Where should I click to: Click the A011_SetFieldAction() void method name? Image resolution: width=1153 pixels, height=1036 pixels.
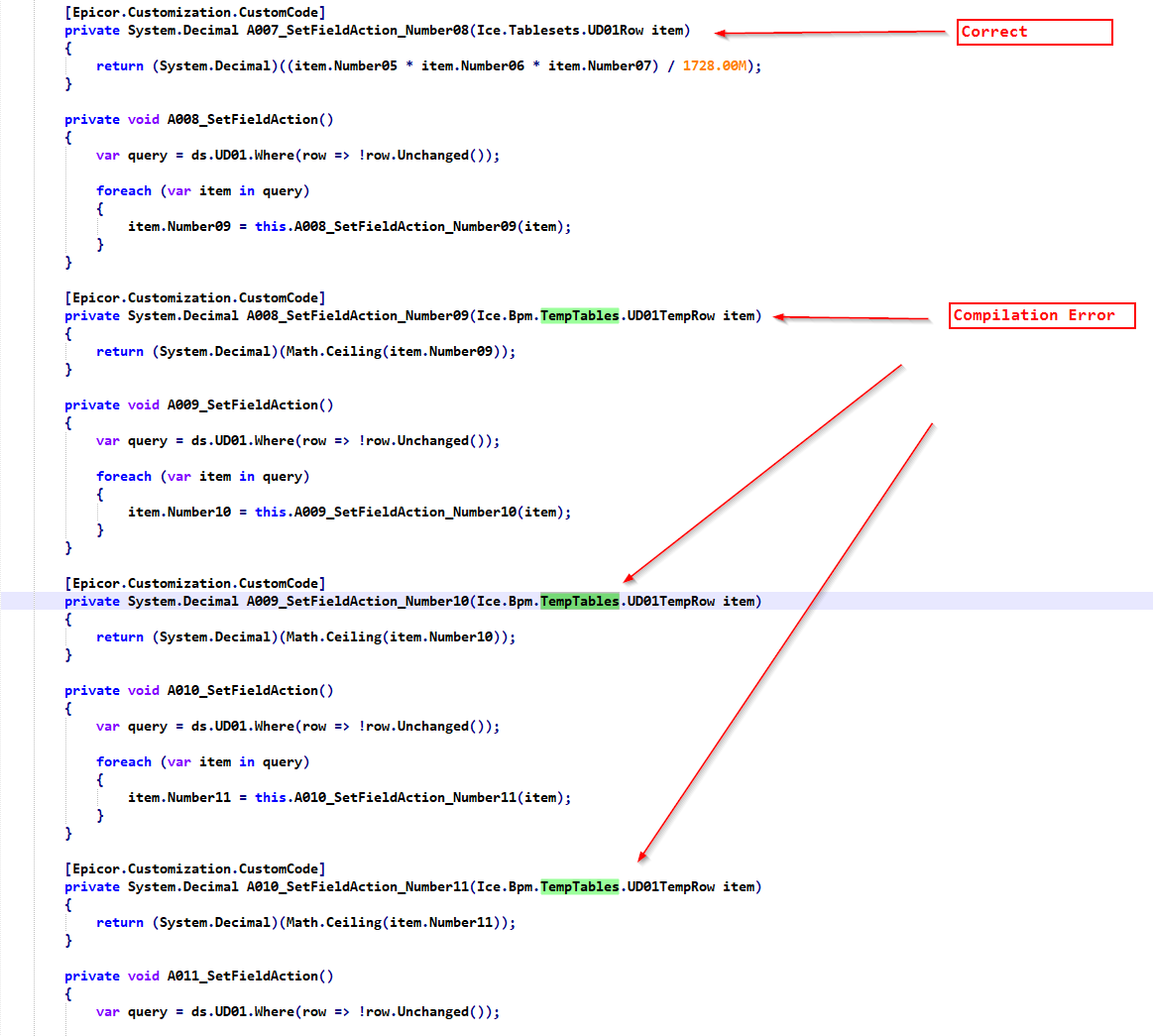tap(250, 975)
